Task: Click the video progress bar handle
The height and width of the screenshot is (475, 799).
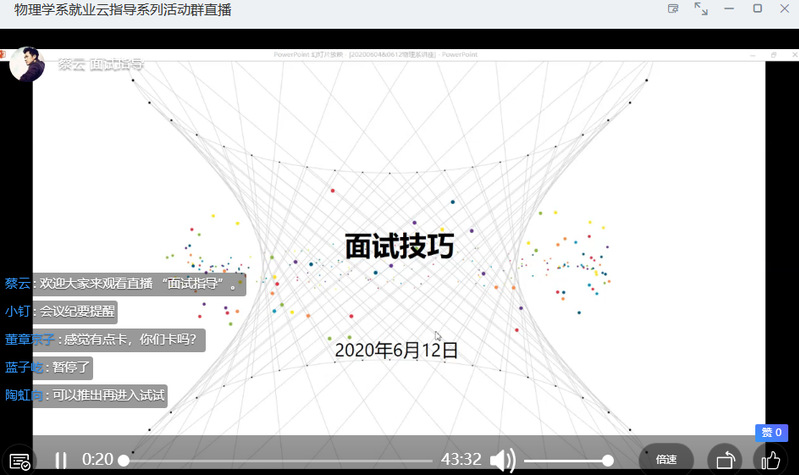Action: [x=124, y=460]
